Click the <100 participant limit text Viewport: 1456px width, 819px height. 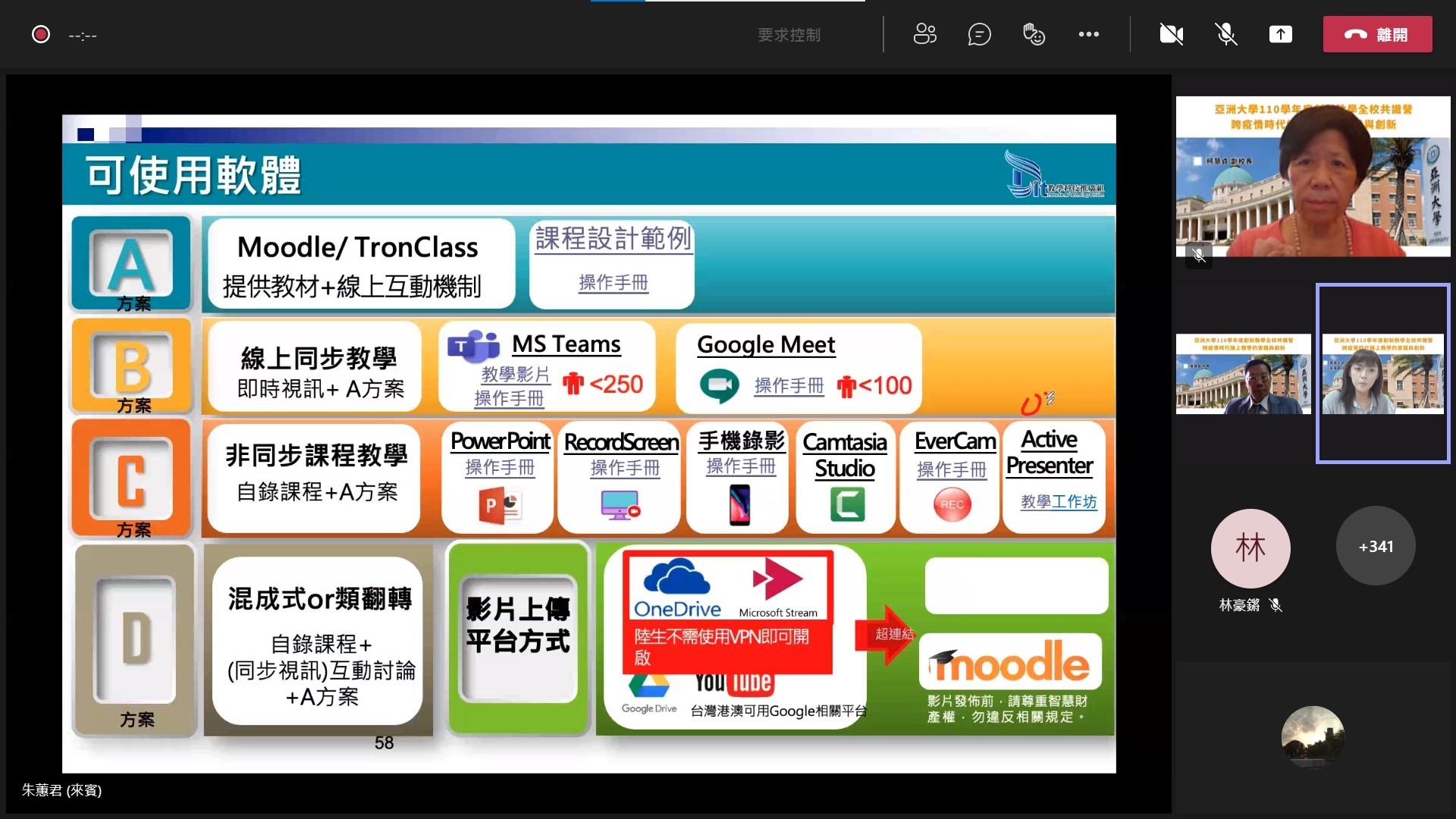(x=885, y=385)
